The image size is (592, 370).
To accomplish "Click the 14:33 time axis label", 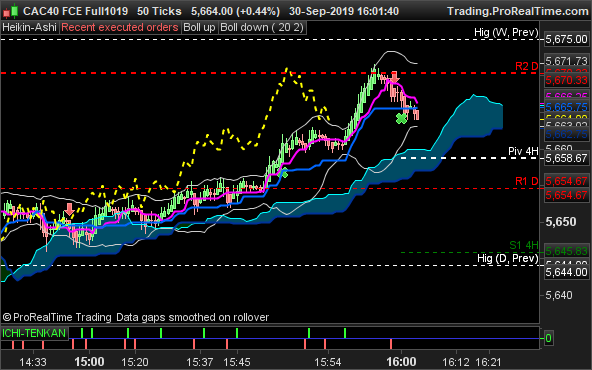I will tap(33, 362).
